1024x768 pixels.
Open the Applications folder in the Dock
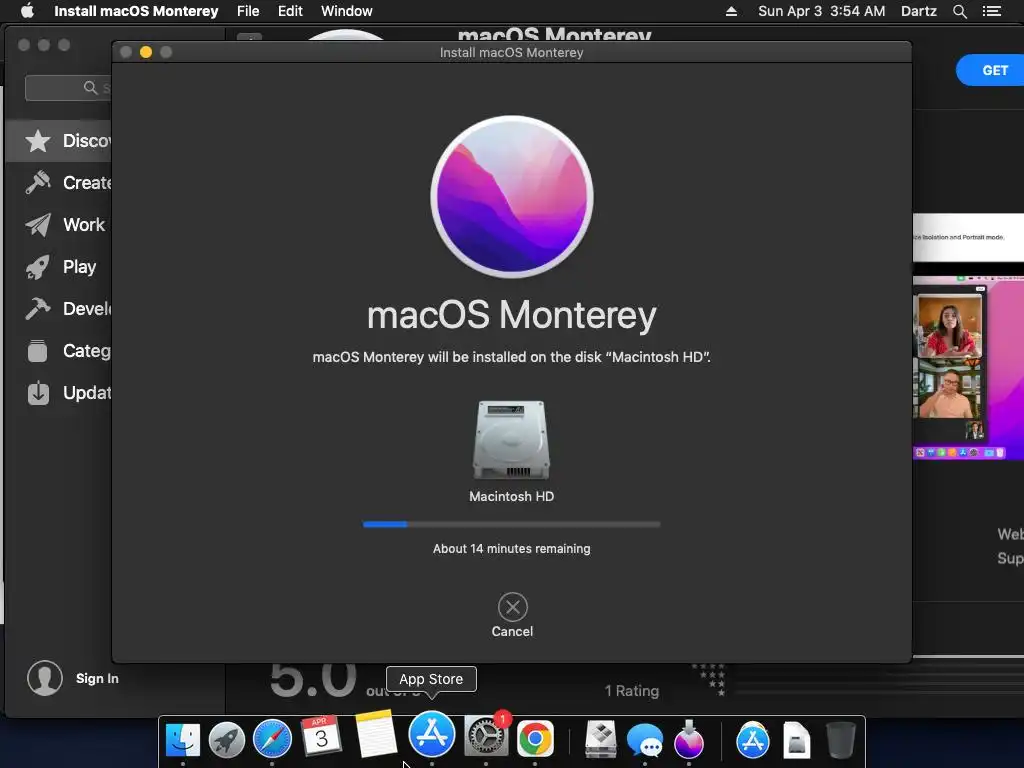coord(752,740)
